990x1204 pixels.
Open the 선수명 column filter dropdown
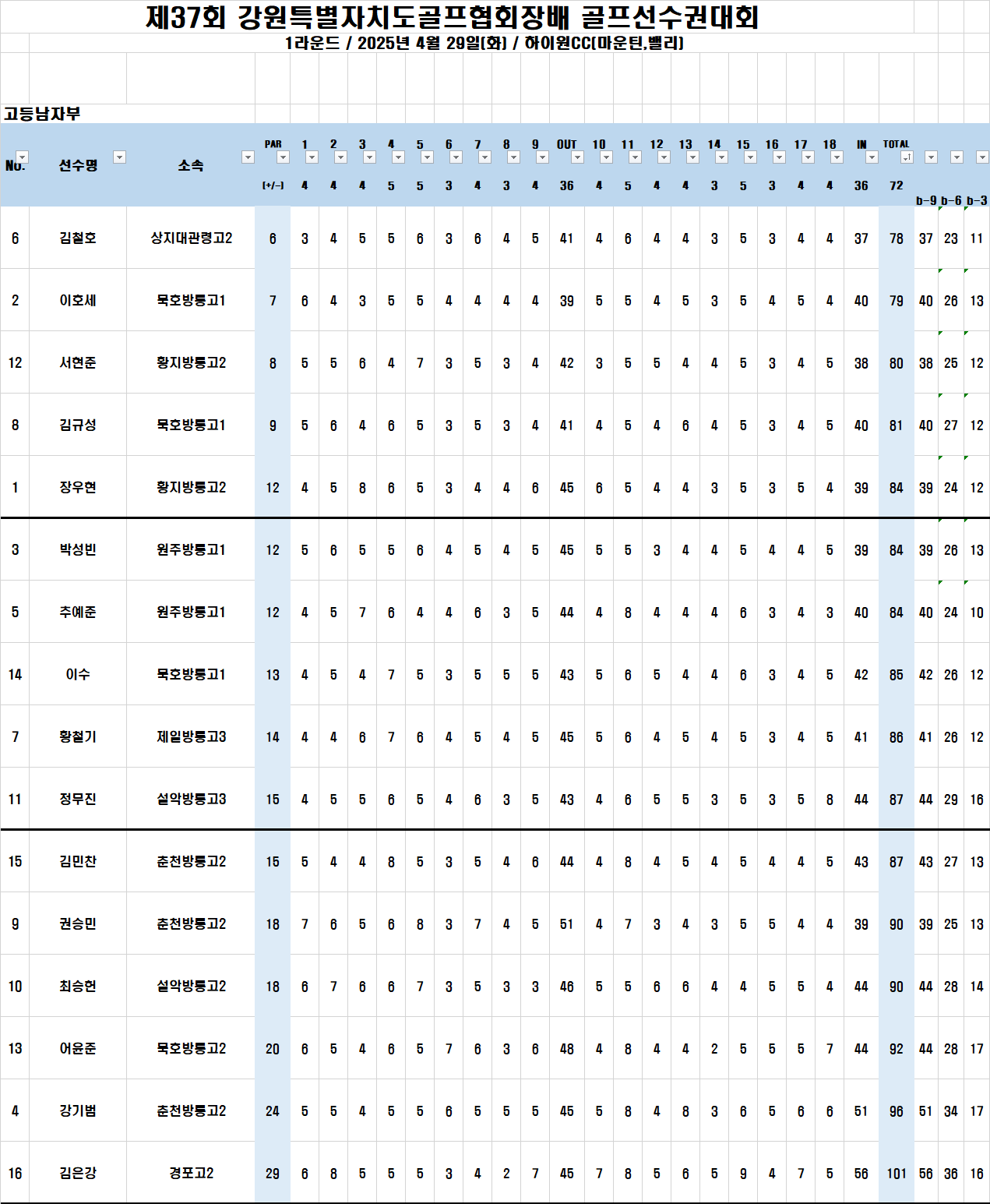point(120,157)
